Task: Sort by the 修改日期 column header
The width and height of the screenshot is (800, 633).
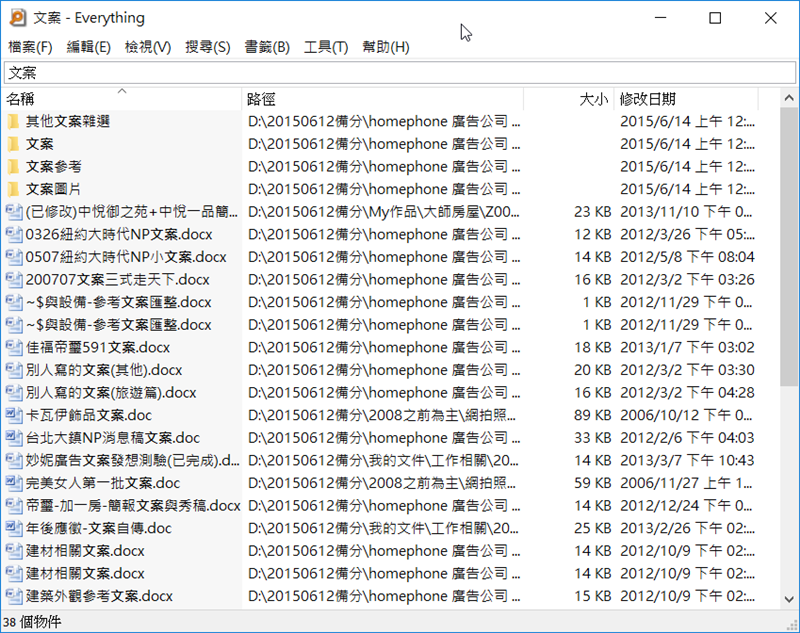Action: [x=686, y=99]
